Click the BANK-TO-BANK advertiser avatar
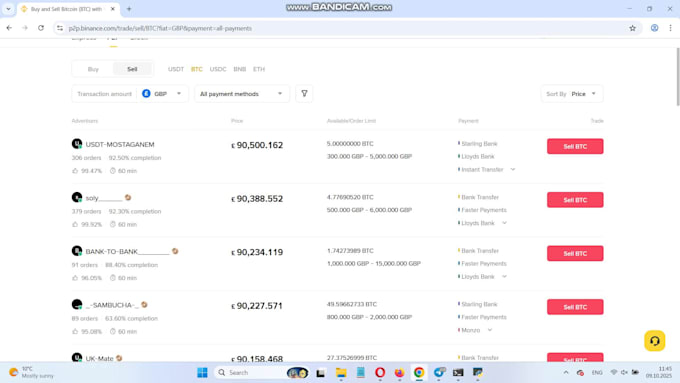This screenshot has height=383, width=680. point(77,251)
